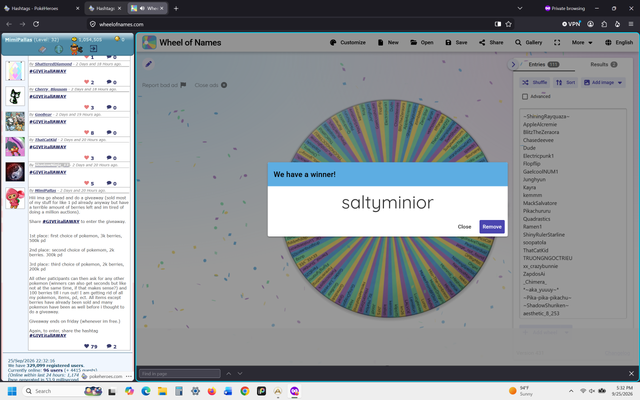The height and width of the screenshot is (400, 640).
Task: Click ThatCatKid's avatar thumbnail
Action: (15, 147)
